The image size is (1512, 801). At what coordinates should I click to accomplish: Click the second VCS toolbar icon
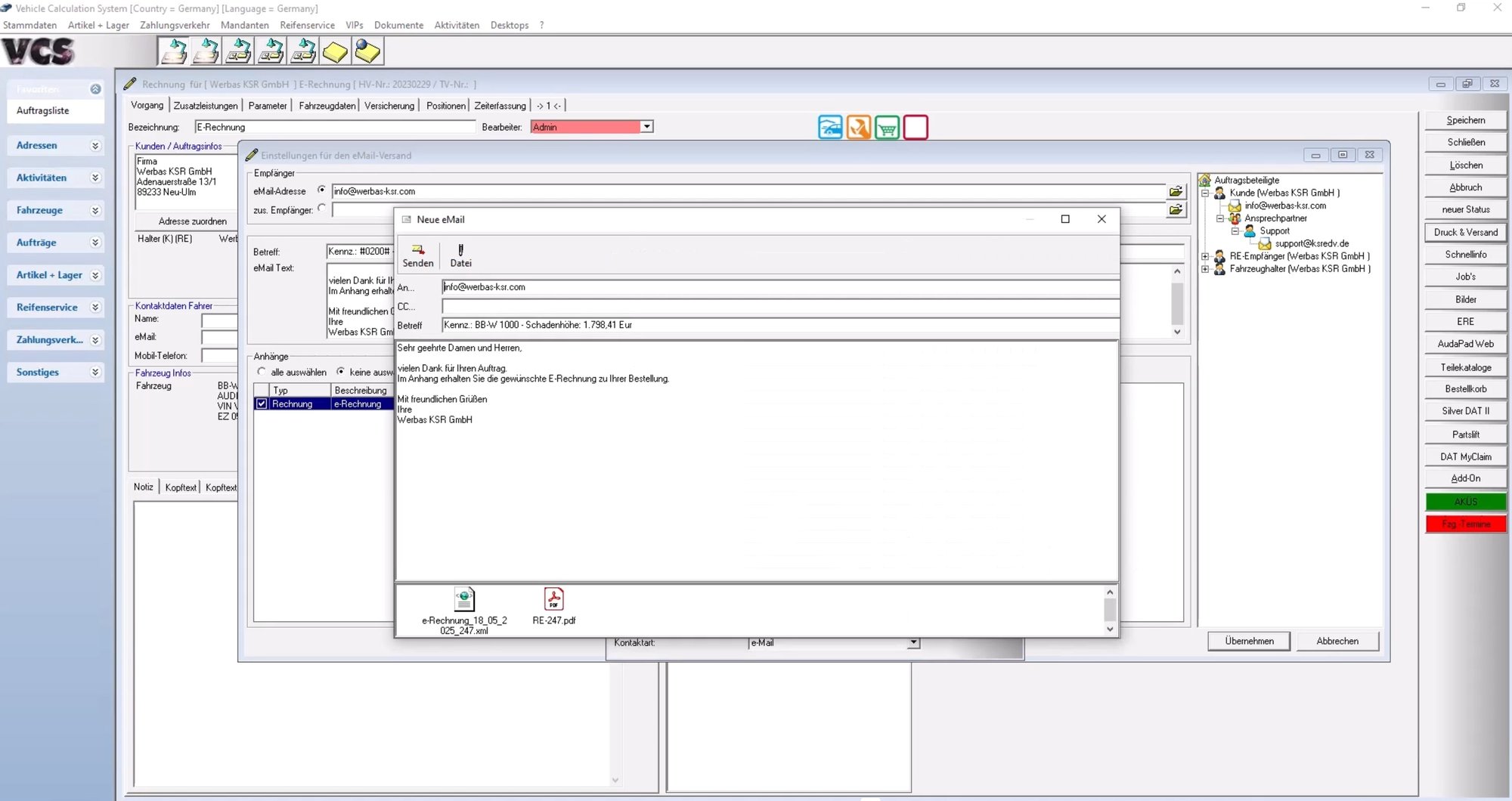pyautogui.click(x=206, y=51)
